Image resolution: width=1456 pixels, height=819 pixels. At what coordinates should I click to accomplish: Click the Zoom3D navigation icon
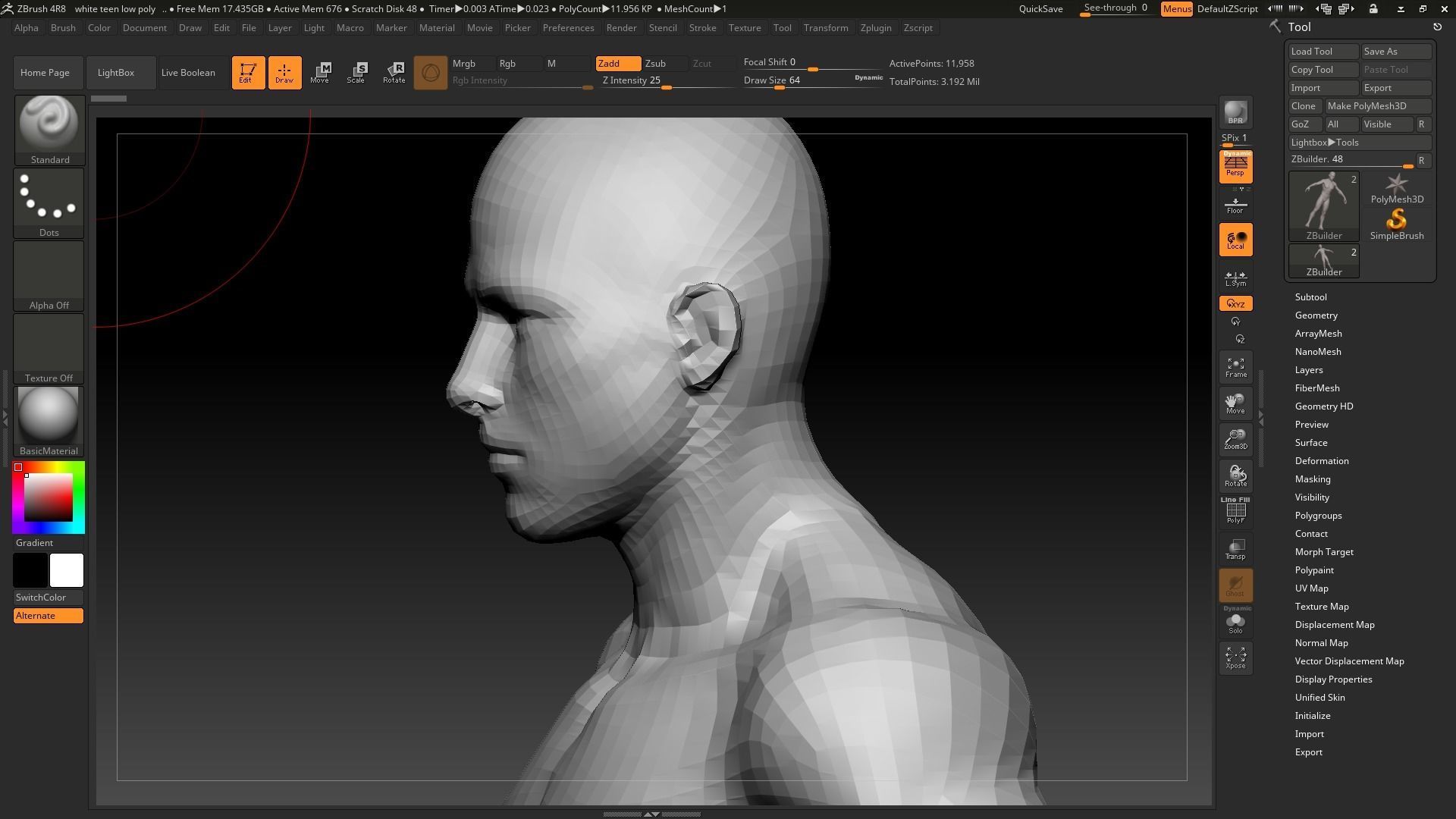tap(1235, 440)
